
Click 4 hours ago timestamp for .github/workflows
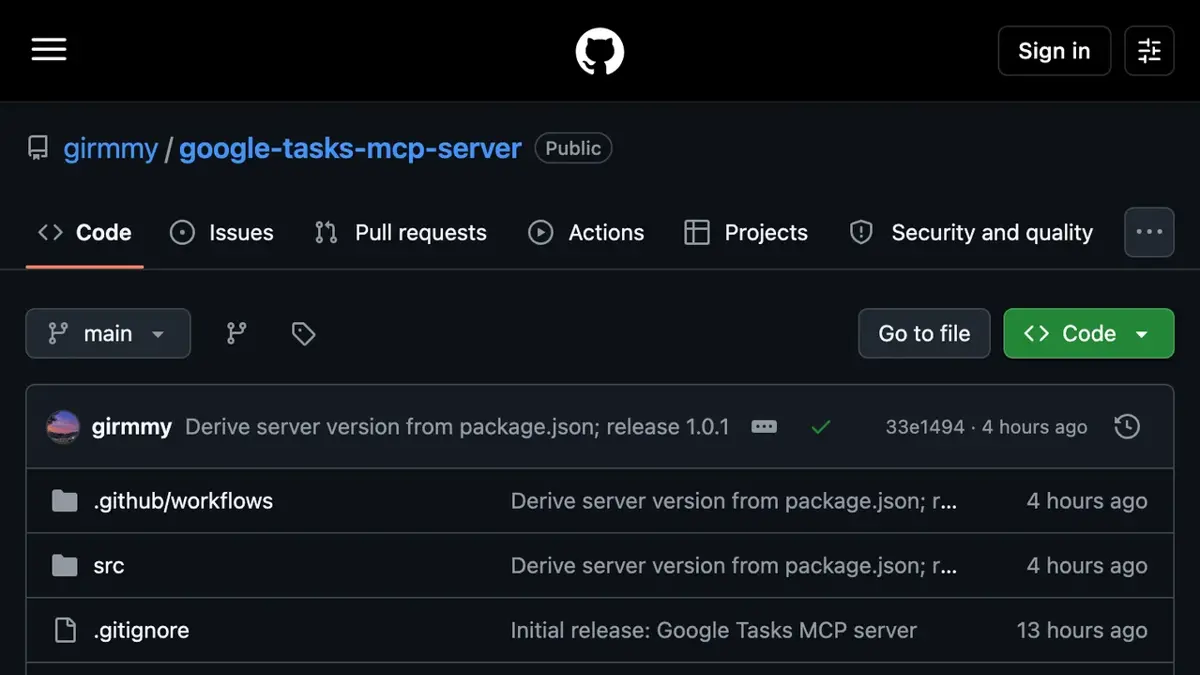pyautogui.click(x=1087, y=501)
